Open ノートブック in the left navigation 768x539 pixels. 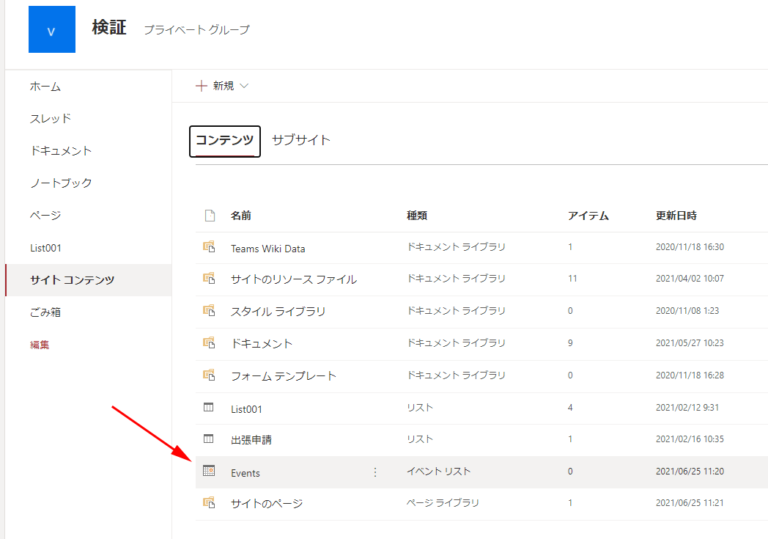[61, 183]
